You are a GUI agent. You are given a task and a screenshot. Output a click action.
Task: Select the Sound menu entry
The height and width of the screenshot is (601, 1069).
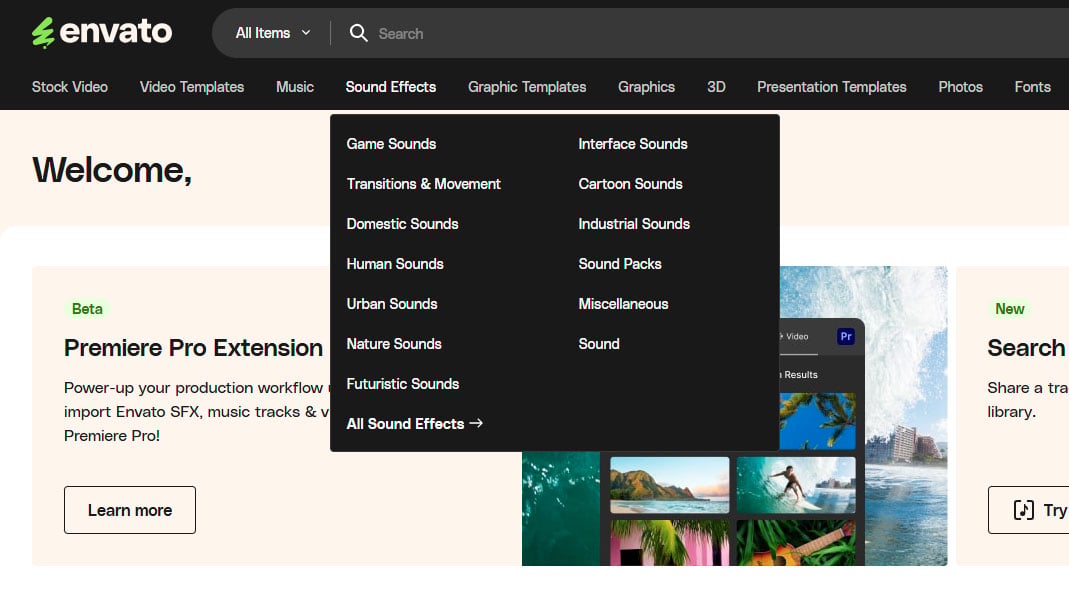coord(599,343)
